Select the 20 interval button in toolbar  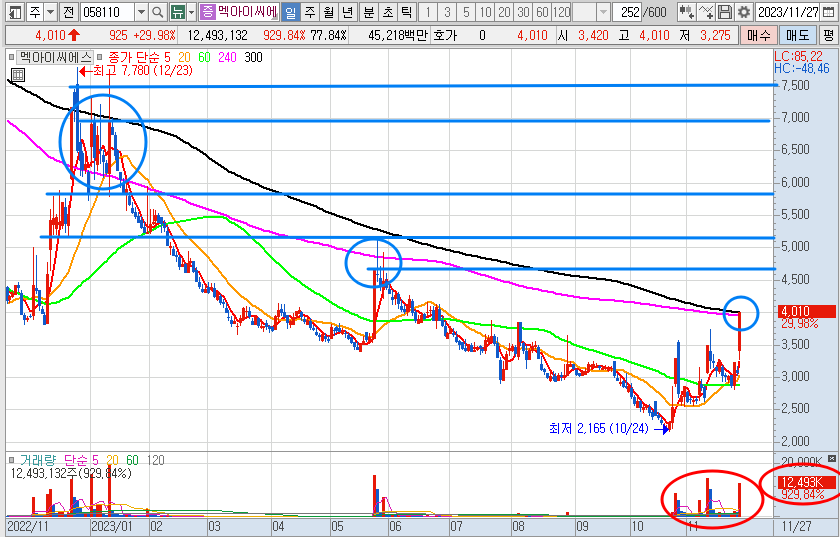coord(504,11)
